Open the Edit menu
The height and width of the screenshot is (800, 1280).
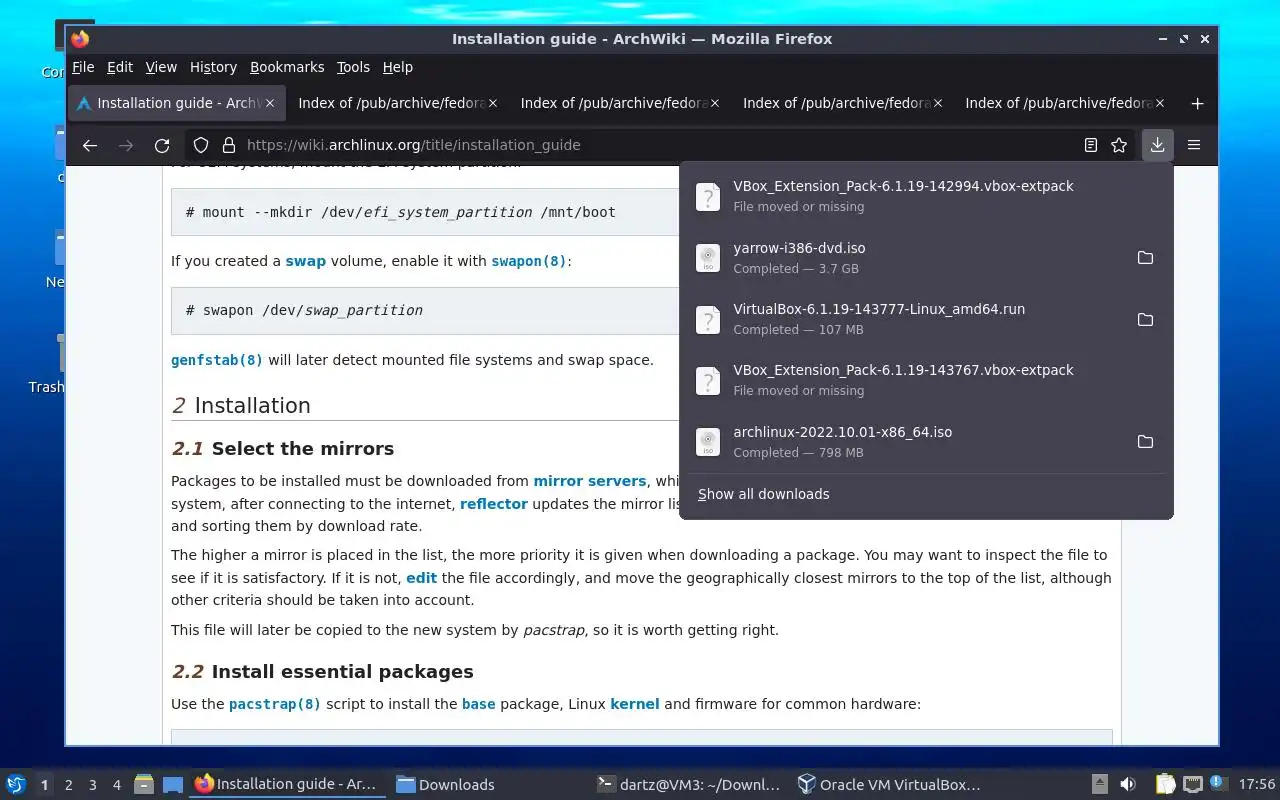[x=120, y=67]
